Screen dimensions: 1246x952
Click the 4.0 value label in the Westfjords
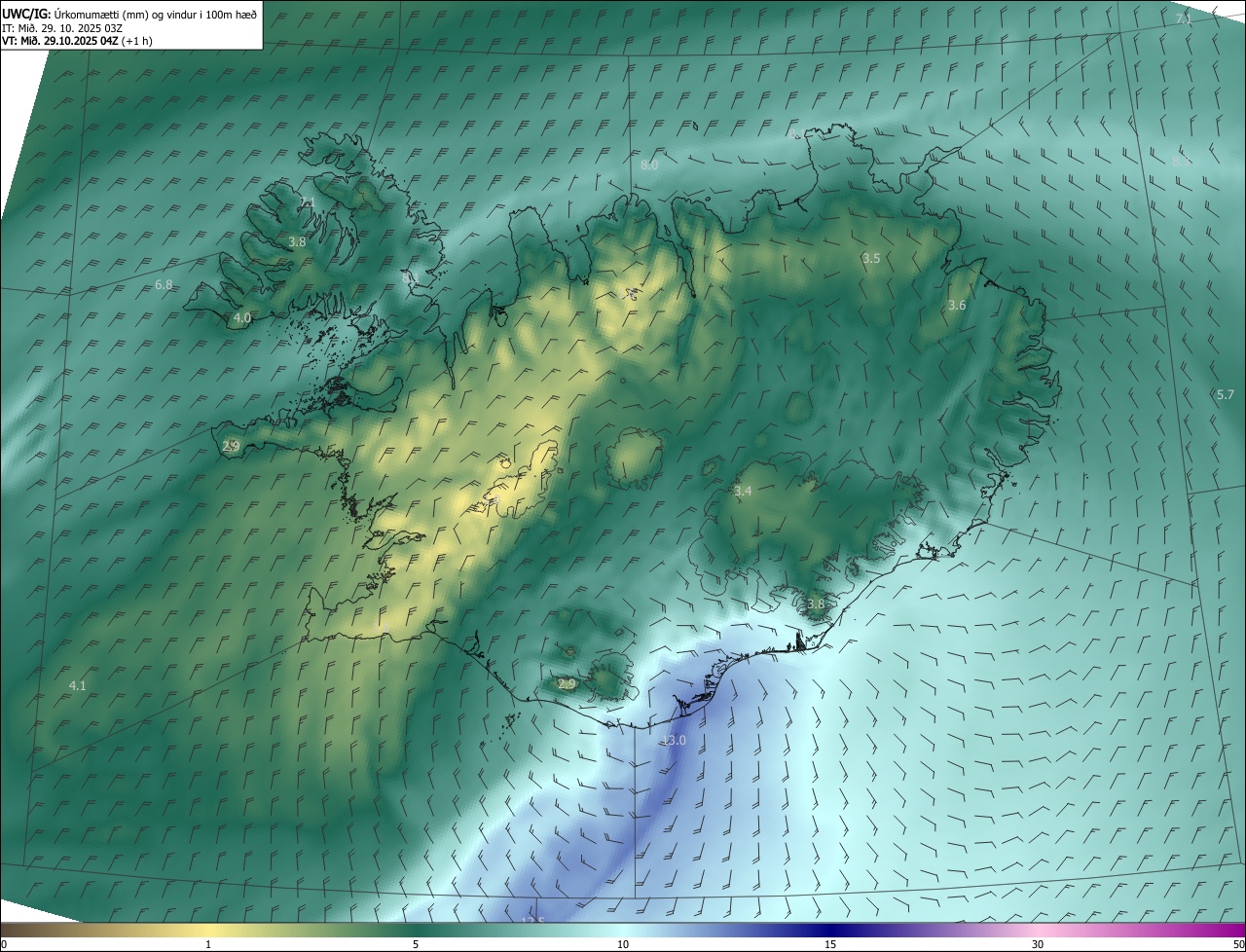pos(242,318)
